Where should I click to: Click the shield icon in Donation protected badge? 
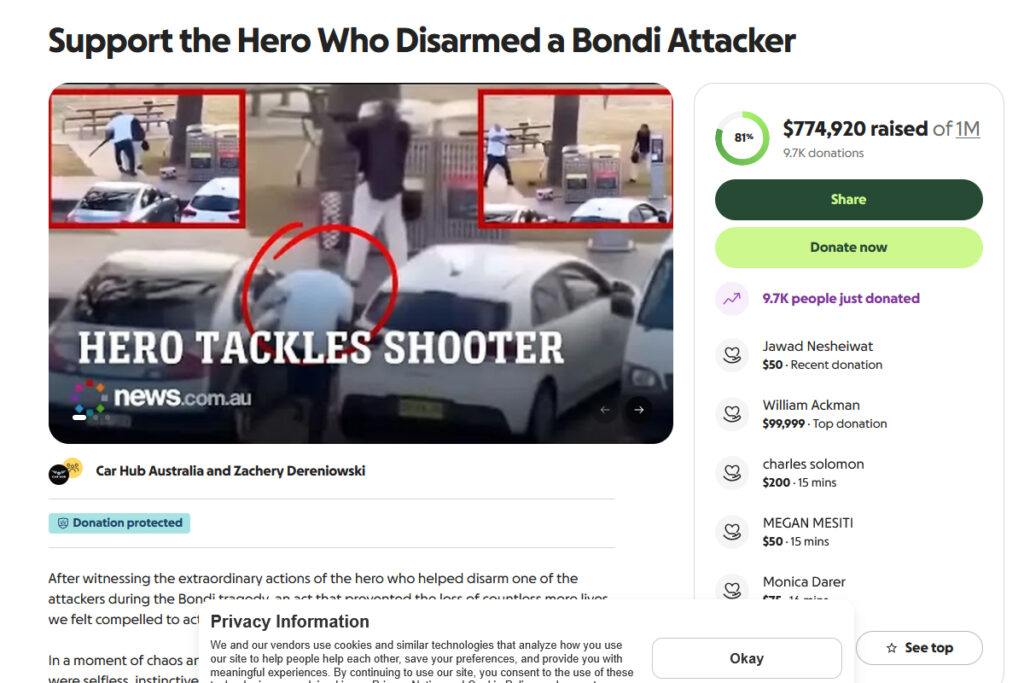tap(63, 523)
